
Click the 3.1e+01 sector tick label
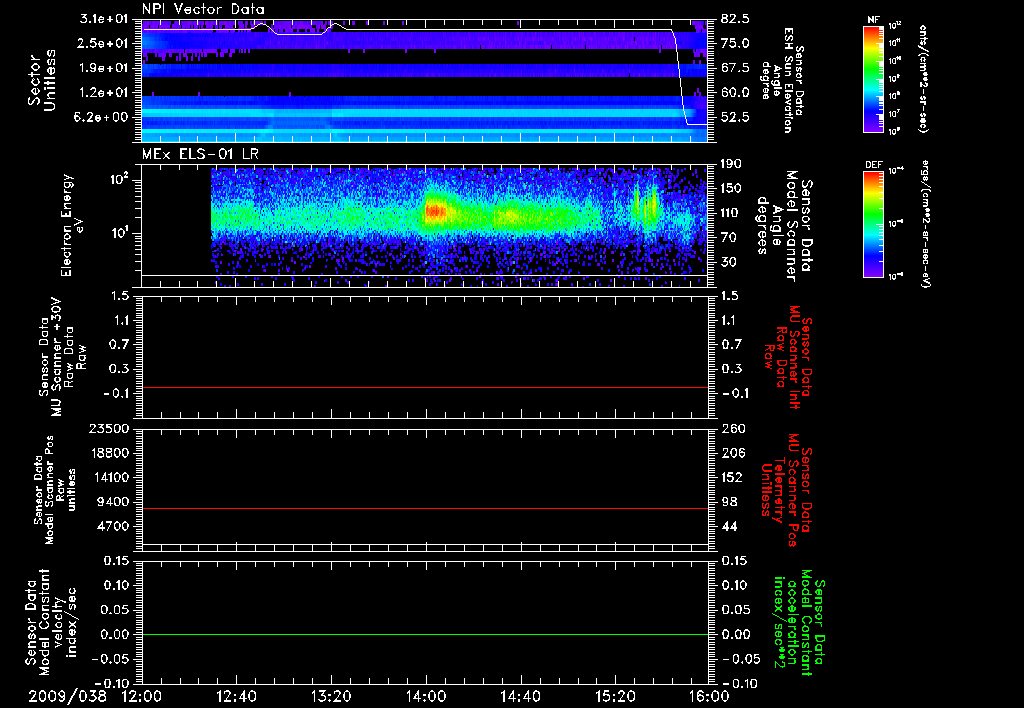(x=104, y=18)
